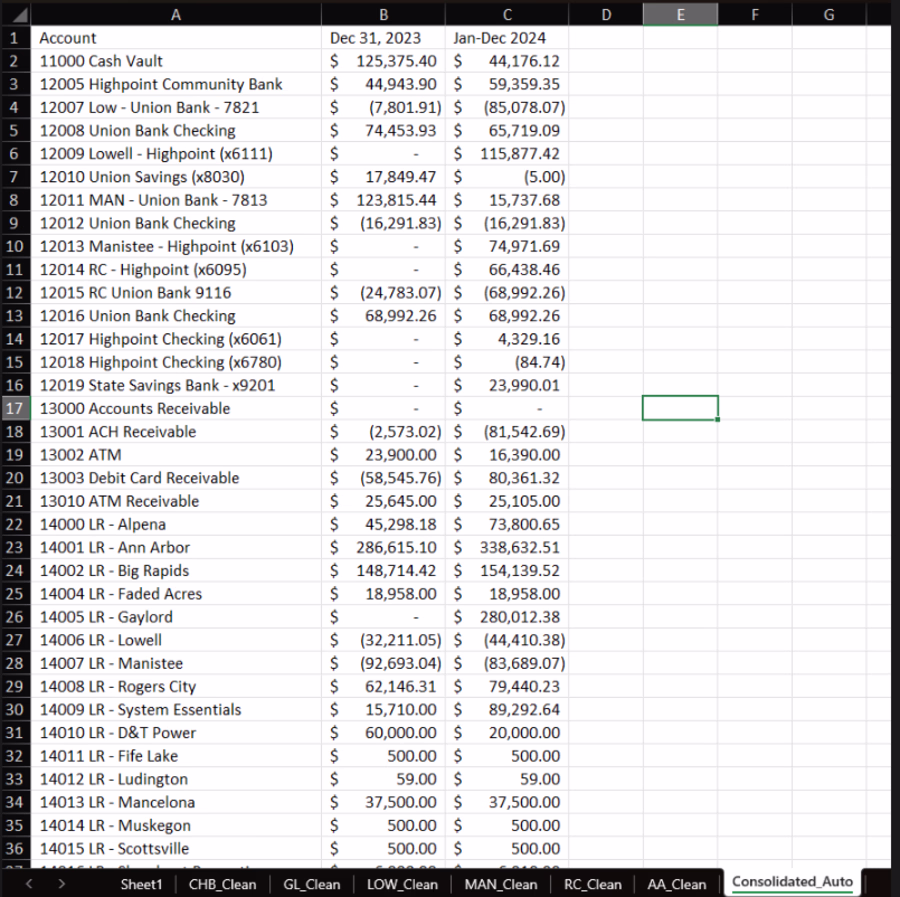
Task: Go to next sheet with right arrow
Action: (61, 884)
